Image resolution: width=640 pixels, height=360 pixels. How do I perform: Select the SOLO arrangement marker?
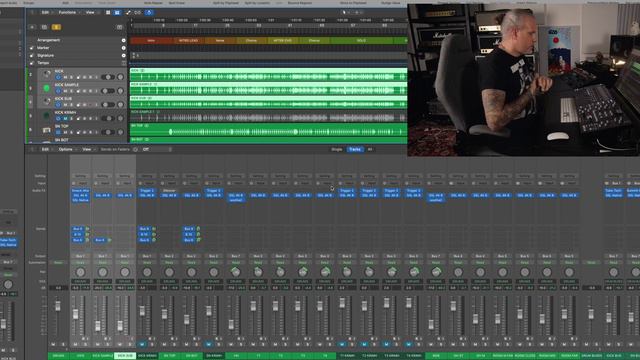(361, 40)
